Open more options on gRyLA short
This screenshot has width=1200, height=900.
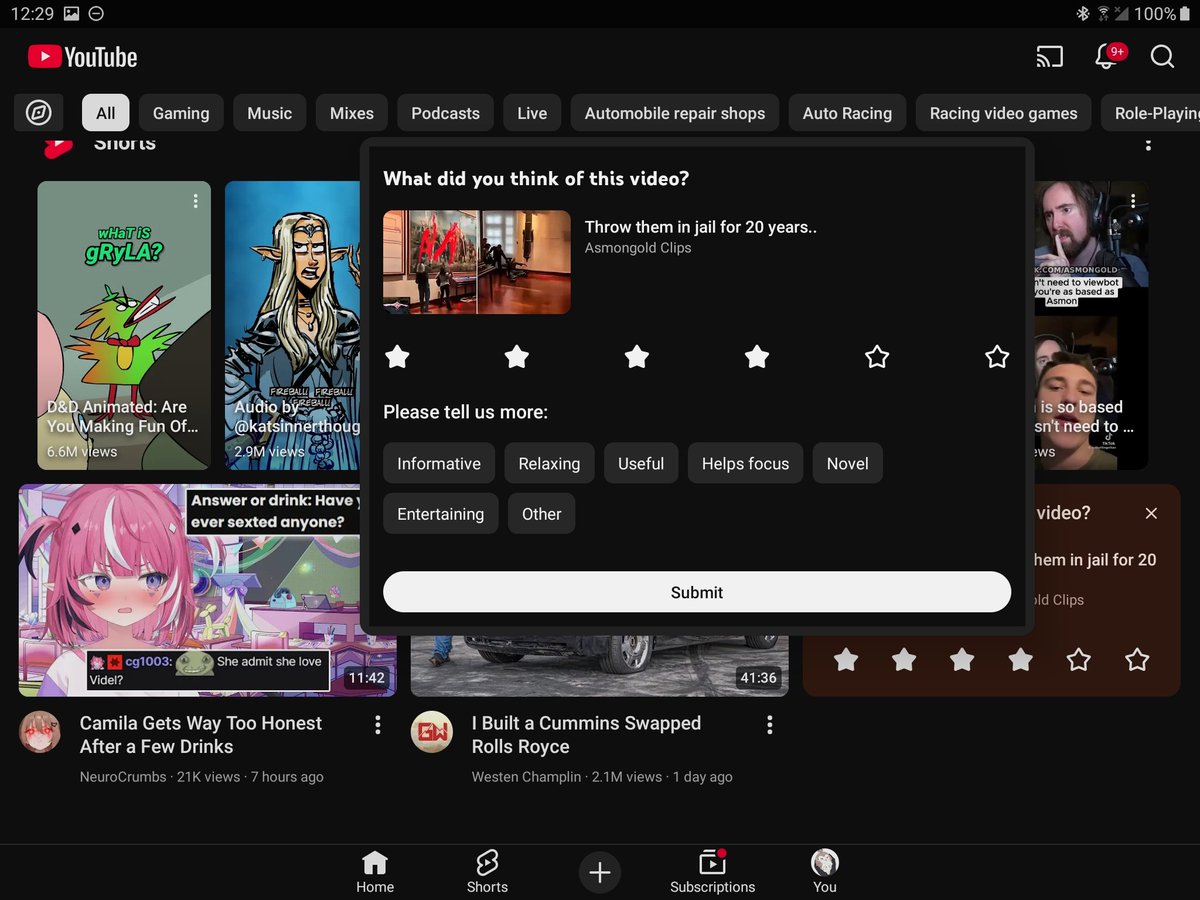(195, 201)
